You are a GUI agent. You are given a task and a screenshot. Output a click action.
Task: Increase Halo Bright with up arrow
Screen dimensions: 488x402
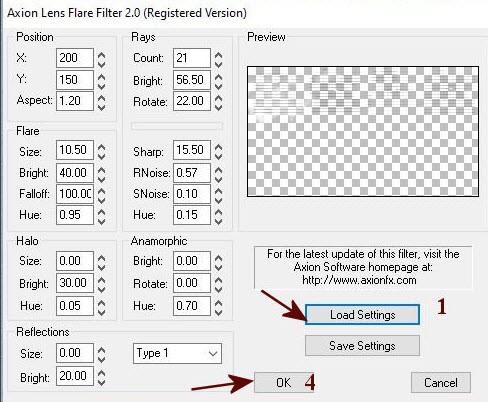tap(101, 280)
